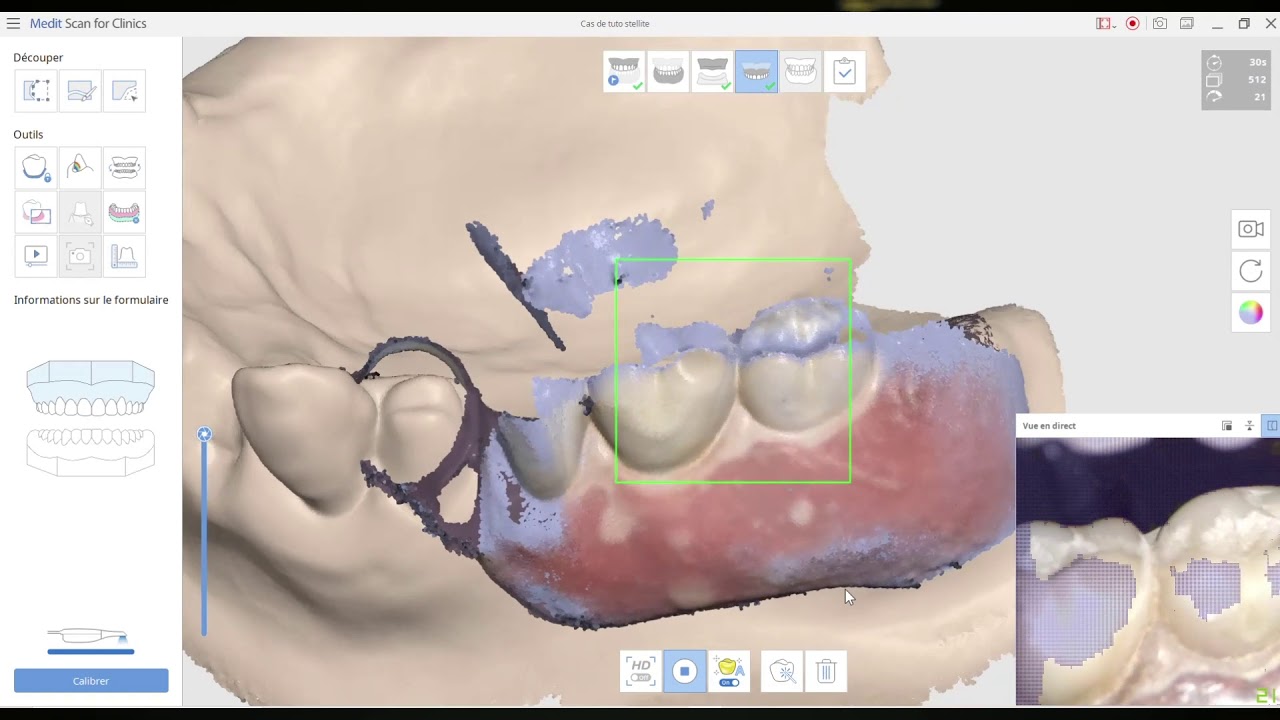1280x720 pixels.
Task: Take a screenshot with title bar camera
Action: pyautogui.click(x=1160, y=23)
